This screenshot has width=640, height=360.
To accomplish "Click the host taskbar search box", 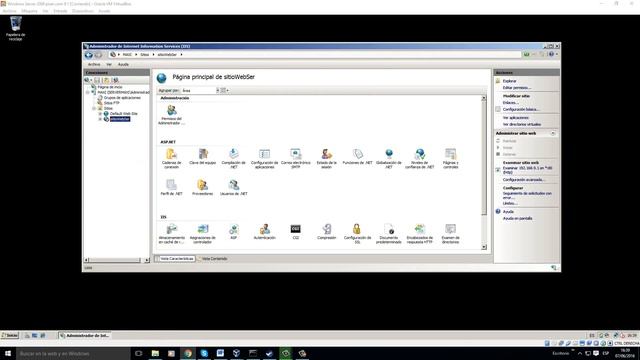I will coord(73,353).
